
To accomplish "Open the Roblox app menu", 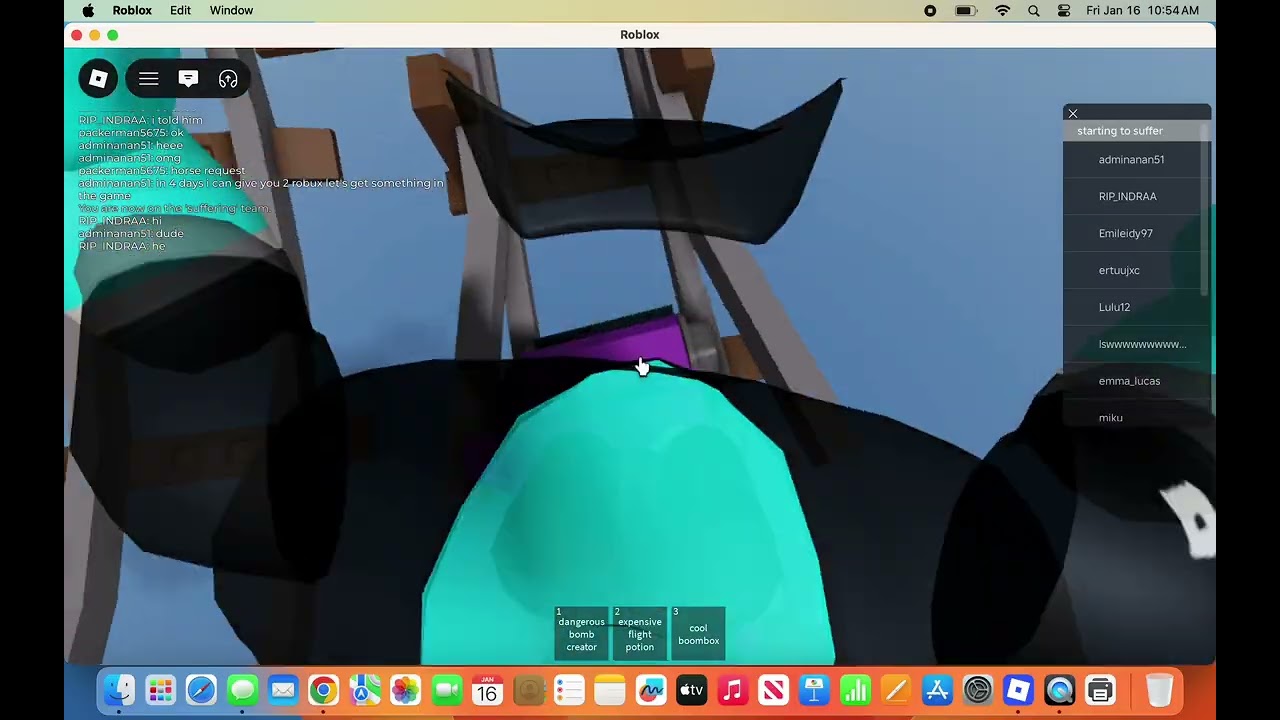I will pos(132,11).
